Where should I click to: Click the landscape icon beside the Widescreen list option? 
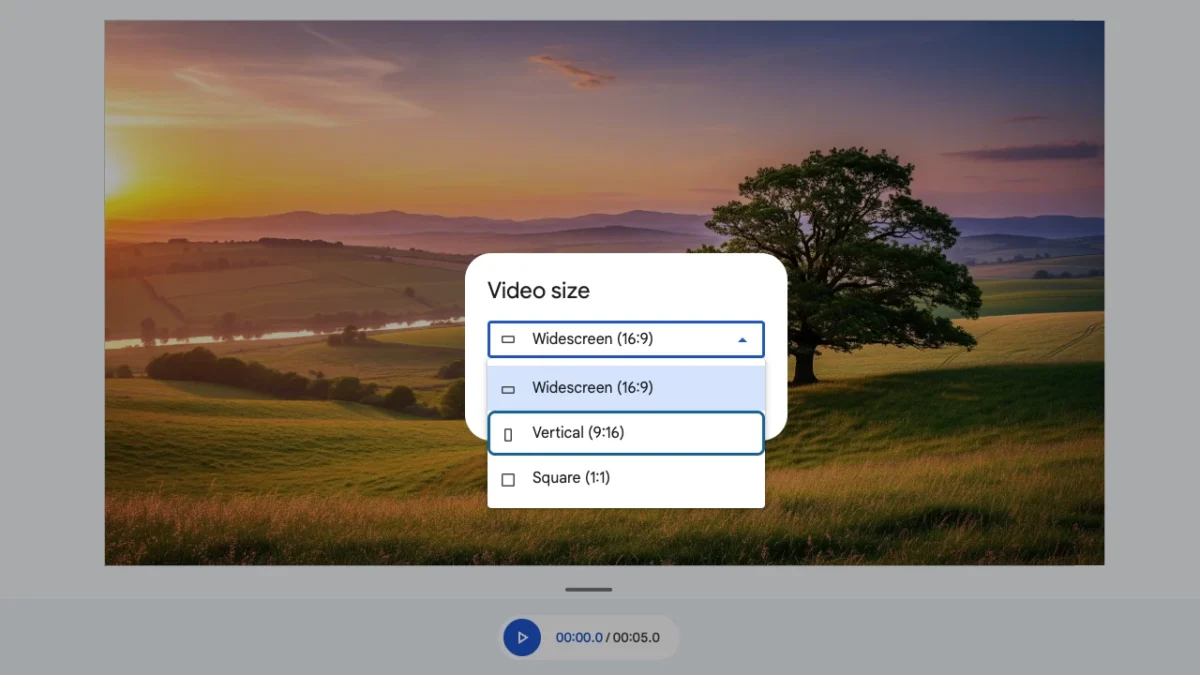coord(508,389)
